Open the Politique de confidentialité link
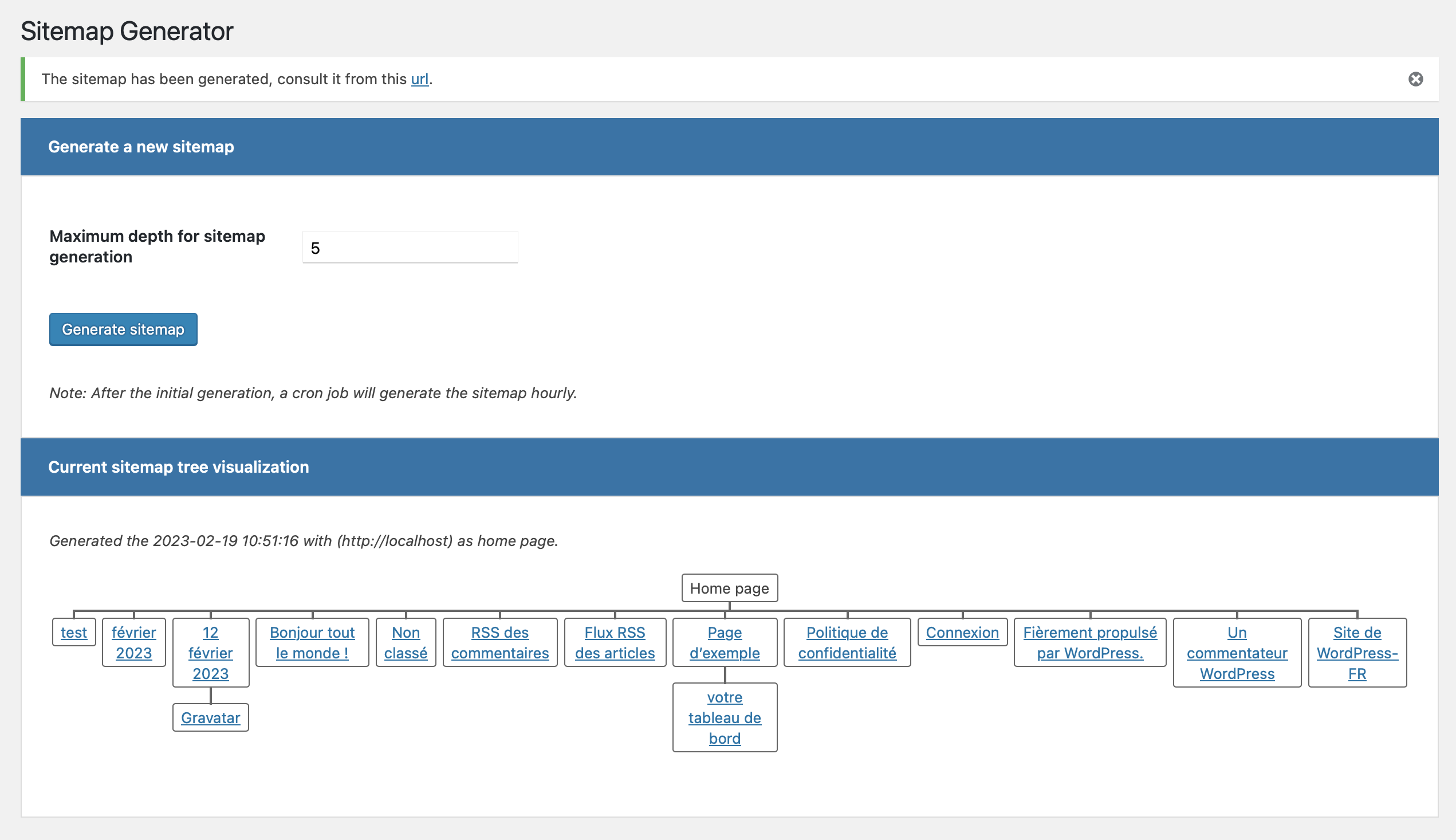1456x840 pixels. (847, 643)
